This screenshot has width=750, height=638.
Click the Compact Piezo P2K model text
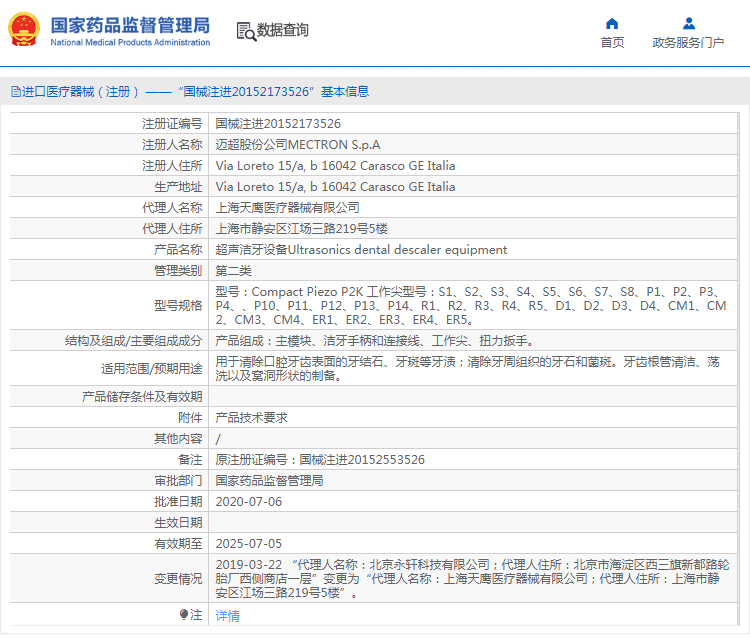click(x=308, y=292)
